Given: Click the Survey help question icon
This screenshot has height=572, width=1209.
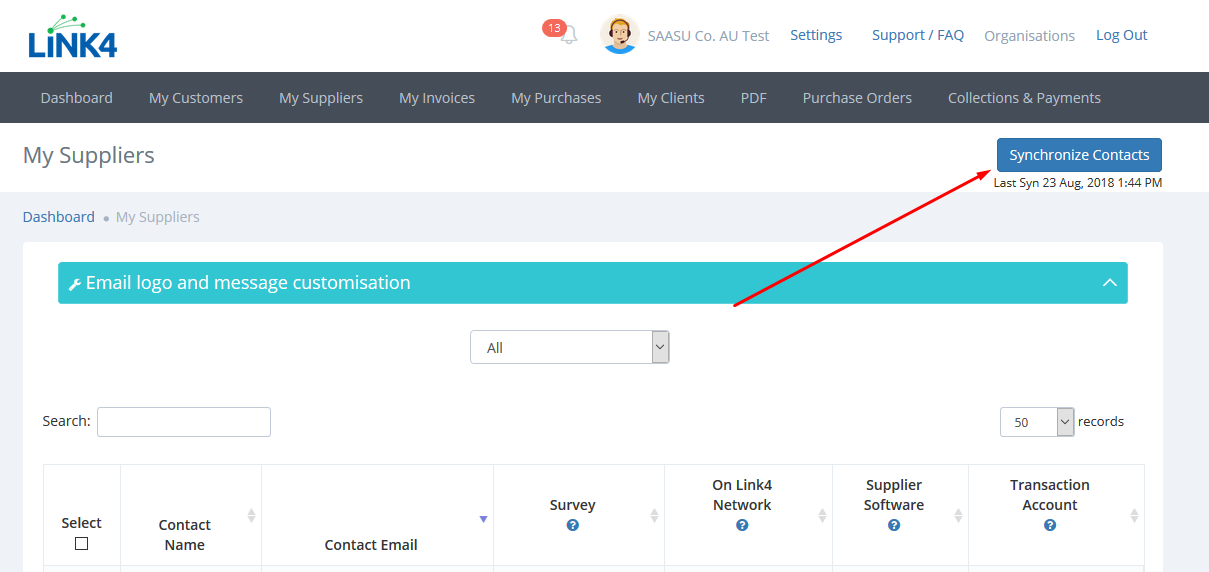Looking at the screenshot, I should 573,525.
